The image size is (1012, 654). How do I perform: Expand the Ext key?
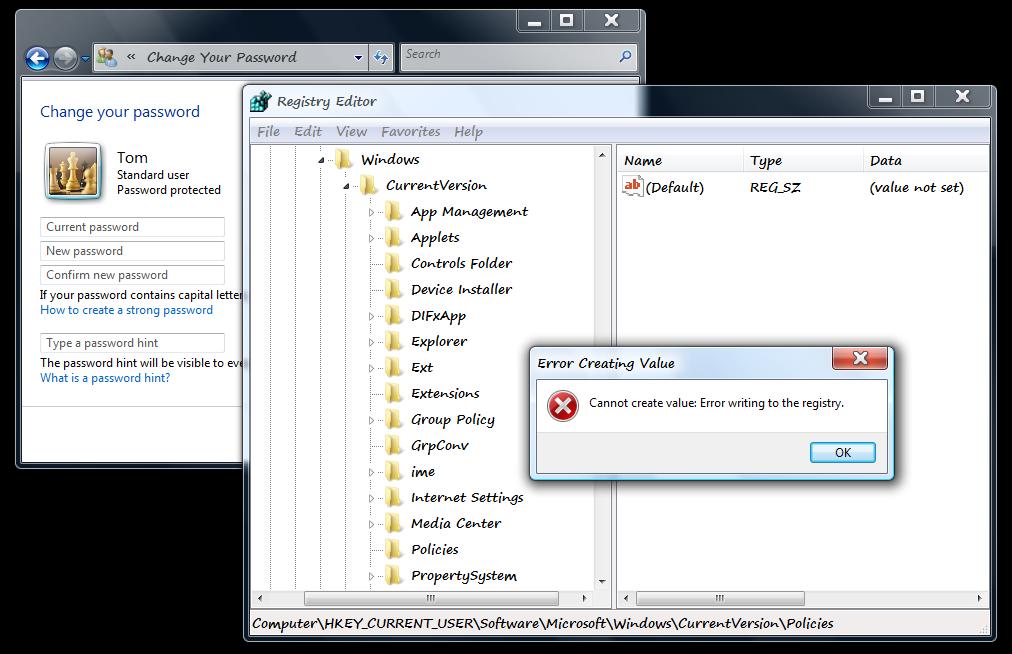click(x=371, y=368)
